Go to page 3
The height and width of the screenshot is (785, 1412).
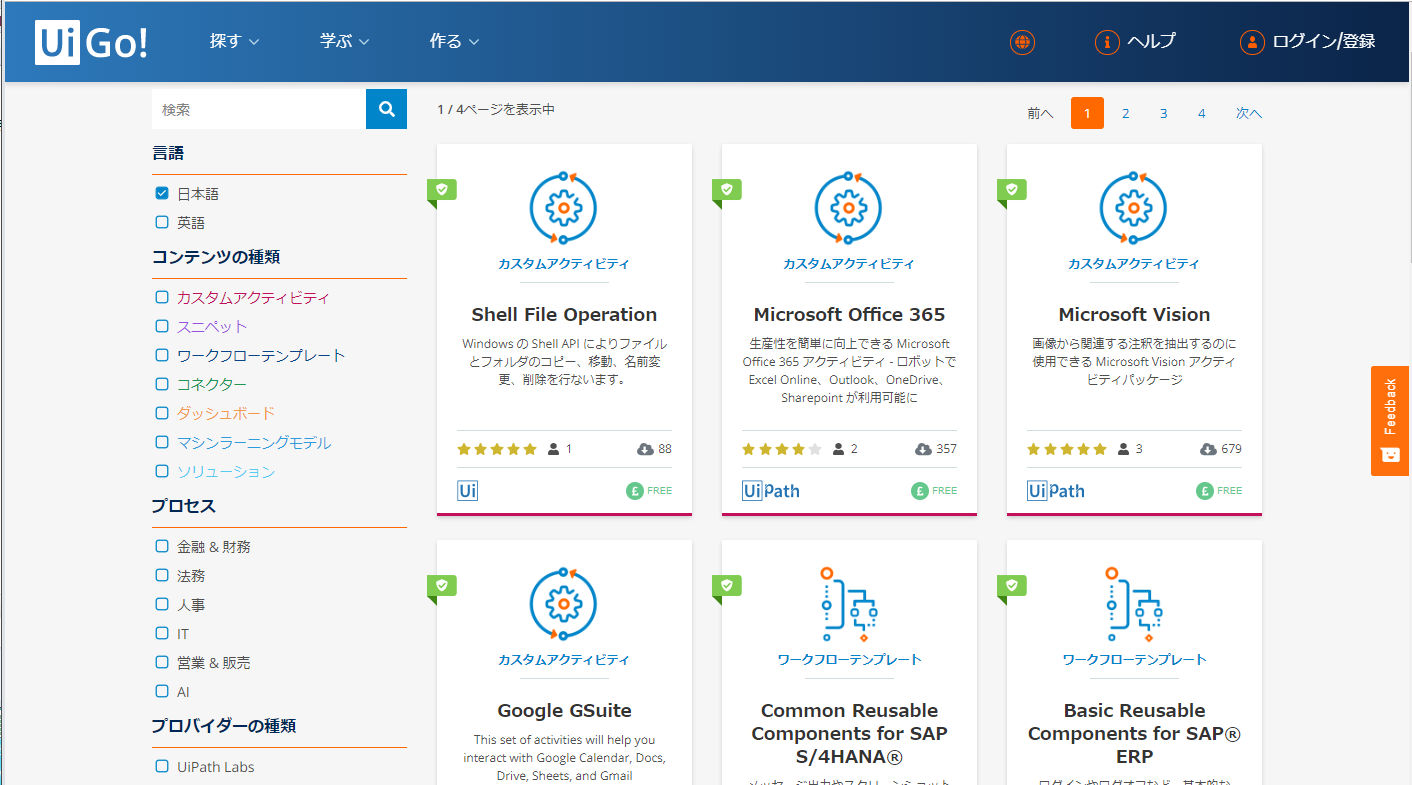click(1163, 113)
